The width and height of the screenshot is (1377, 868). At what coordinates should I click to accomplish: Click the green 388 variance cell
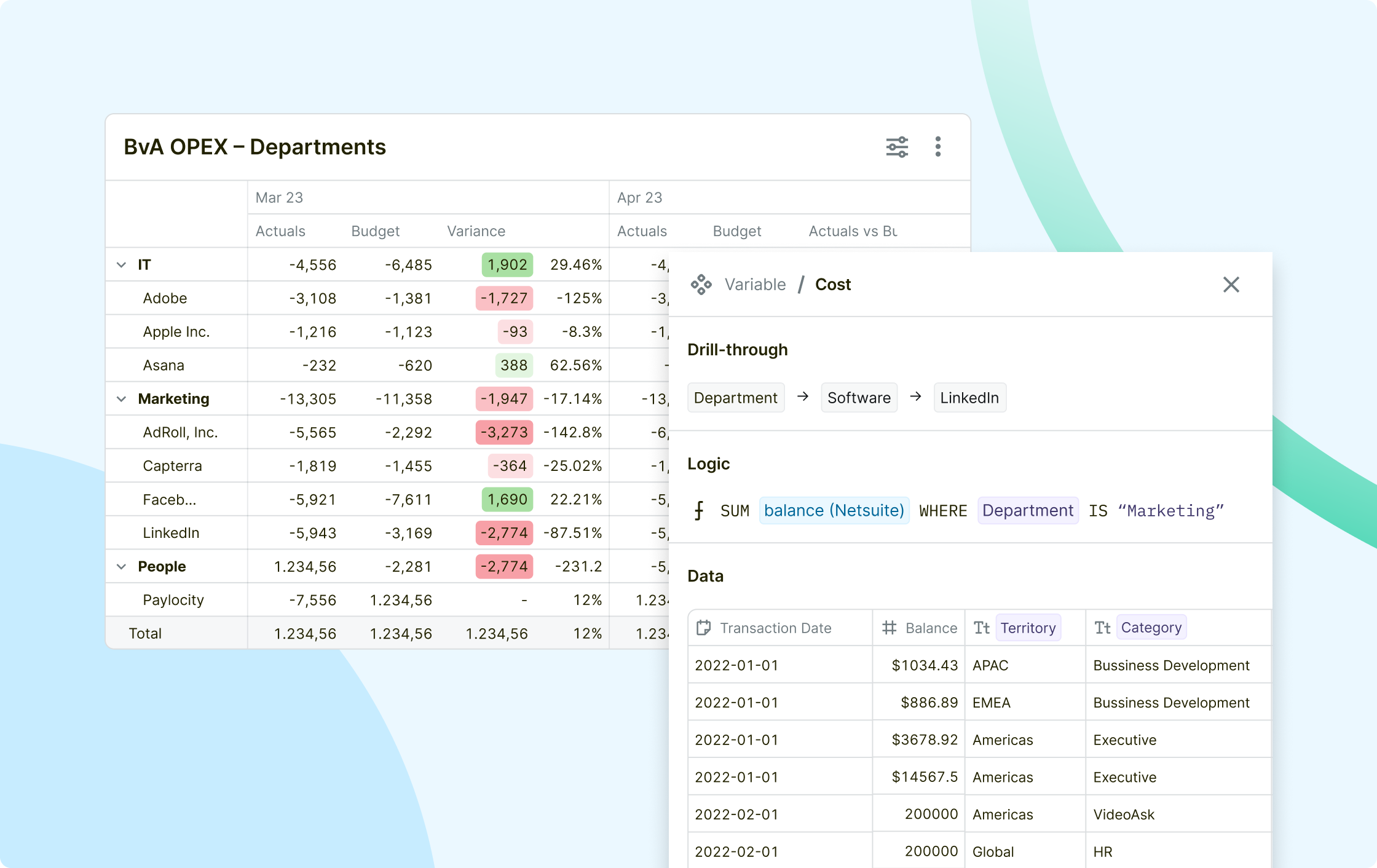[514, 365]
